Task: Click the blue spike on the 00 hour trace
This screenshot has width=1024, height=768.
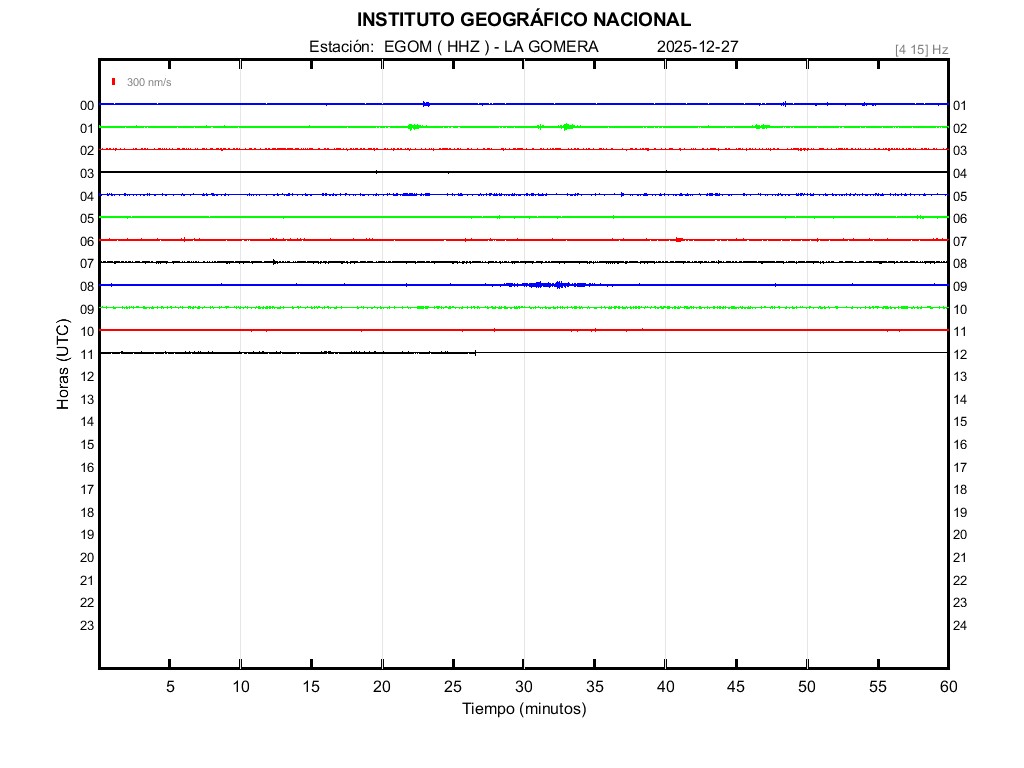Action: coord(427,104)
